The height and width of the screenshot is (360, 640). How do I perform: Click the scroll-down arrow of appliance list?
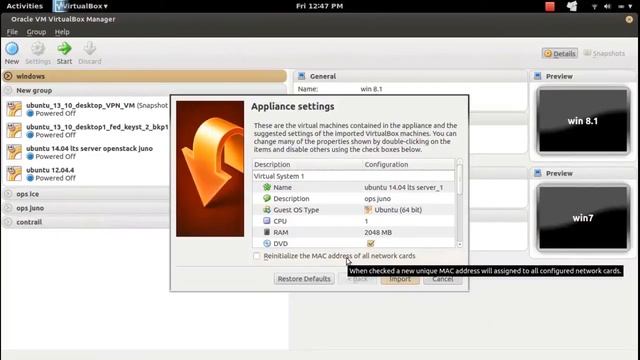pos(460,244)
